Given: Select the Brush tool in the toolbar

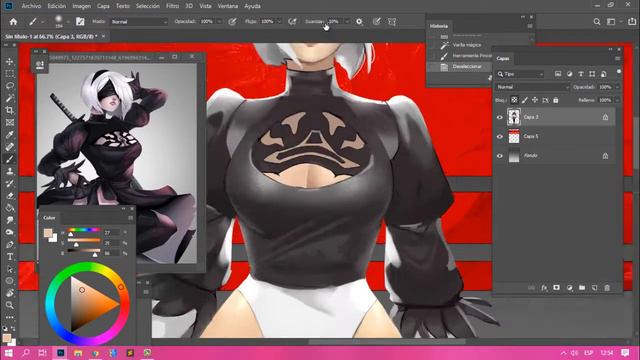Looking at the screenshot, I should [x=10, y=159].
